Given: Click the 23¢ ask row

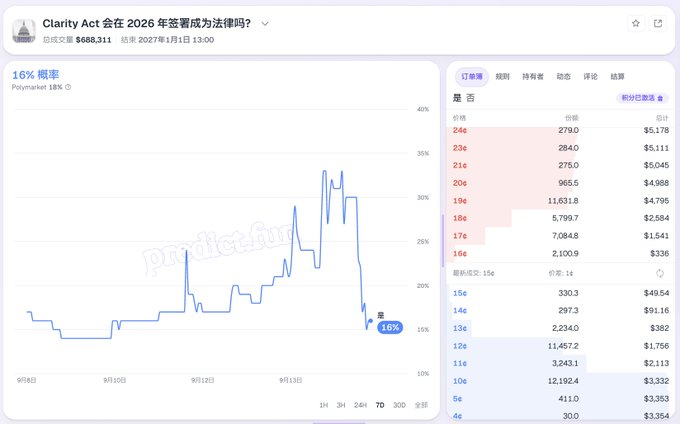Looking at the screenshot, I should click(x=560, y=148).
